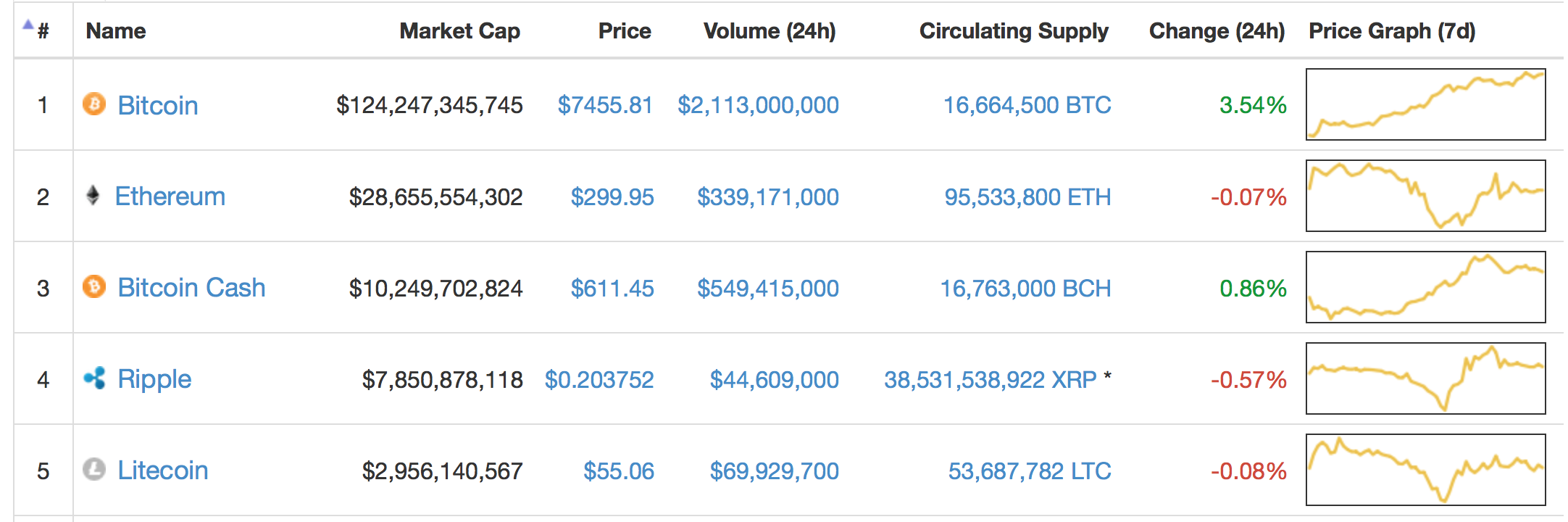Open the Bitcoin name link
The image size is (1568, 522).
pyautogui.click(x=158, y=106)
